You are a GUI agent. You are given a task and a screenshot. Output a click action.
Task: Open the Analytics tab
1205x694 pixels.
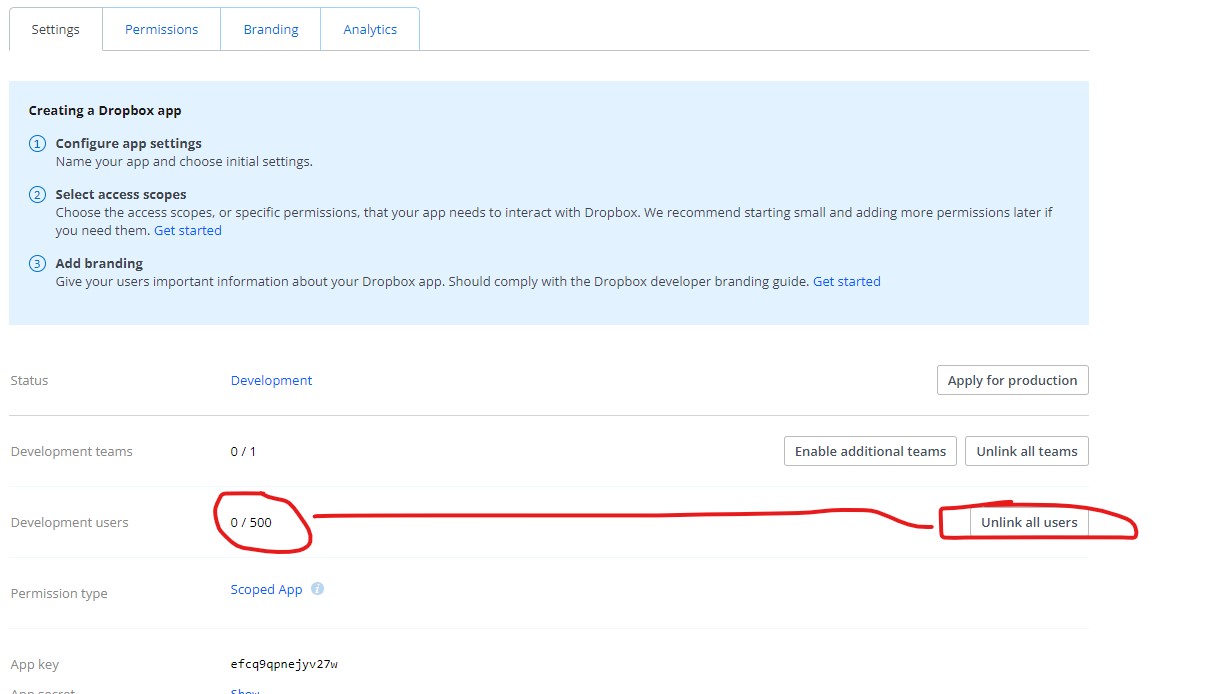[x=370, y=29]
